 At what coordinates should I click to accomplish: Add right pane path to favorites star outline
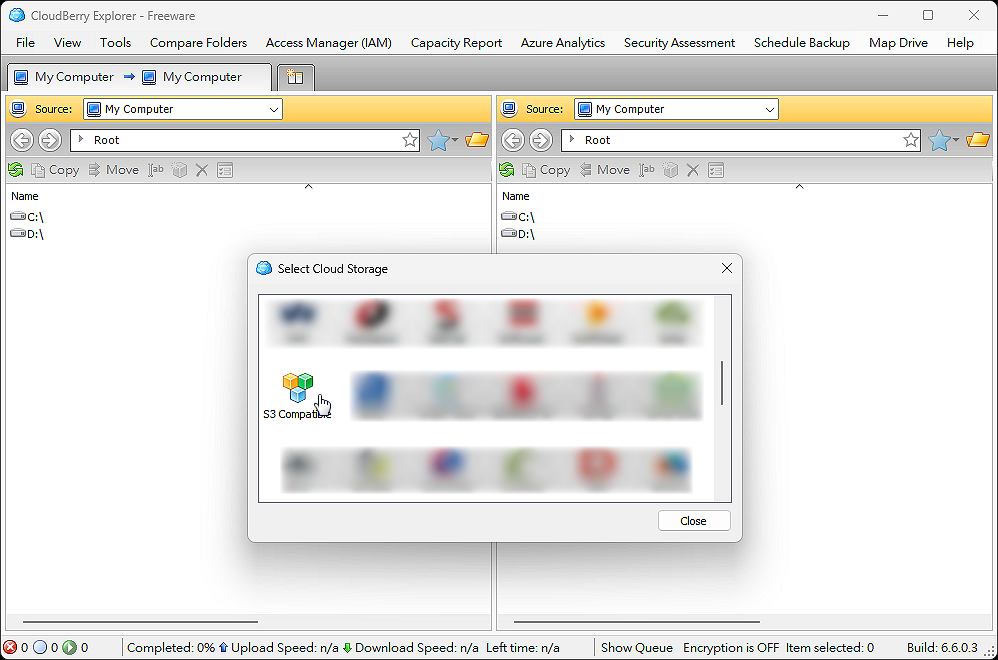(x=911, y=140)
